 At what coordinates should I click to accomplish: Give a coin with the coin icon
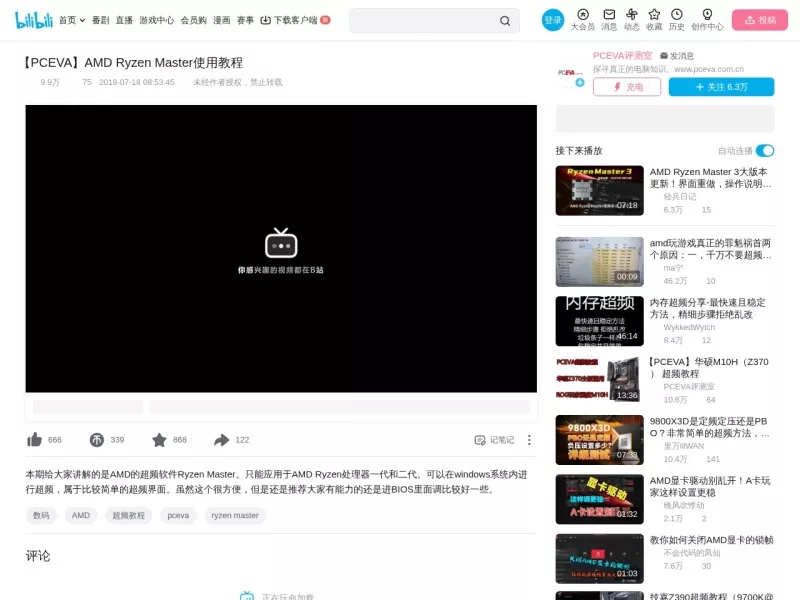pyautogui.click(x=96, y=440)
